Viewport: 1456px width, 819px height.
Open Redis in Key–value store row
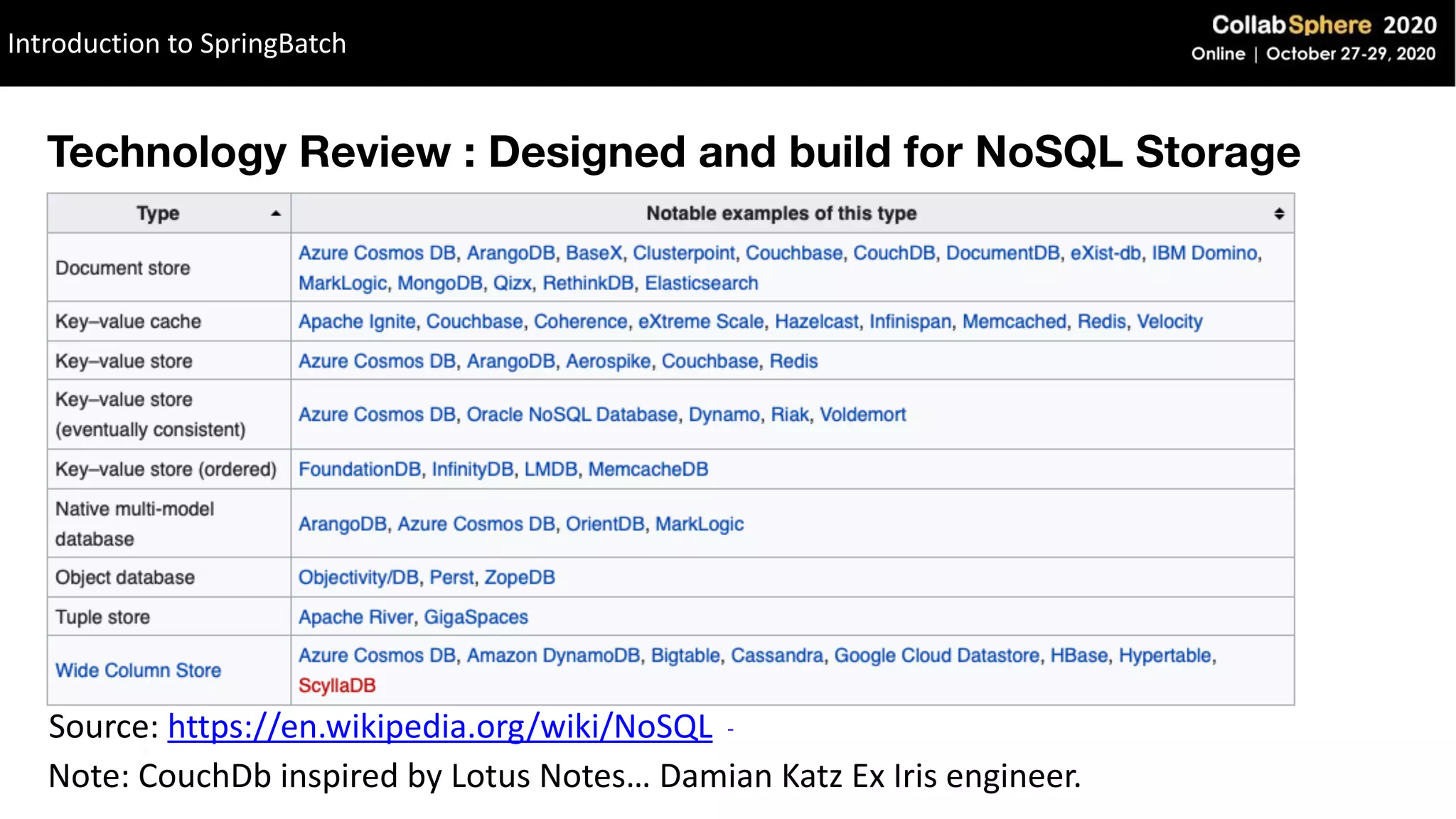point(793,361)
